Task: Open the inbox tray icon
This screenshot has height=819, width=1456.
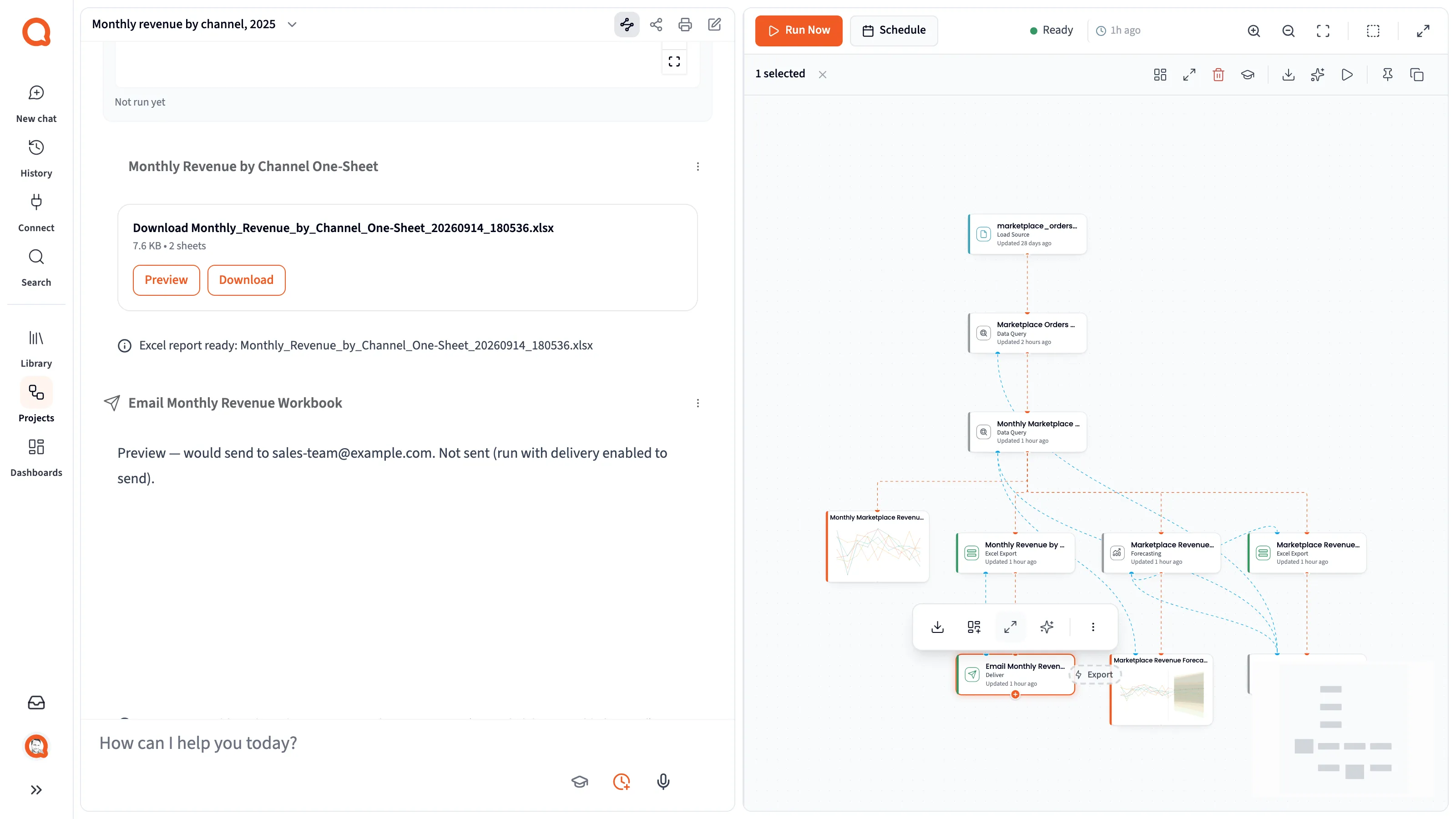Action: [36, 703]
